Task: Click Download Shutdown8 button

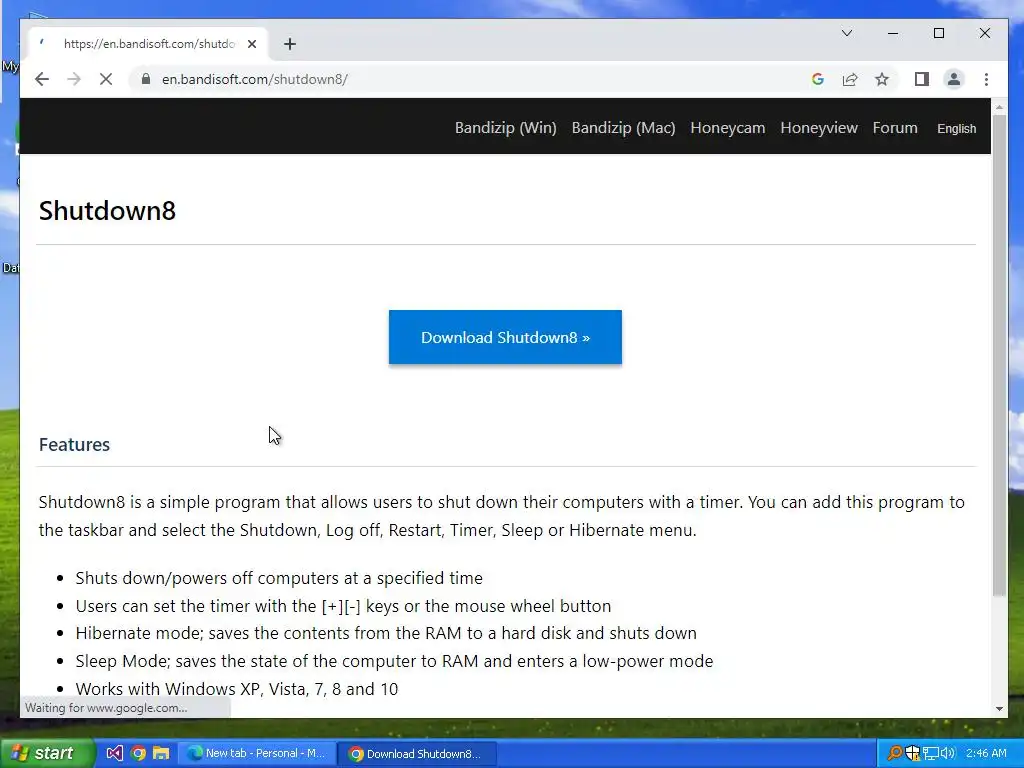Action: (505, 337)
